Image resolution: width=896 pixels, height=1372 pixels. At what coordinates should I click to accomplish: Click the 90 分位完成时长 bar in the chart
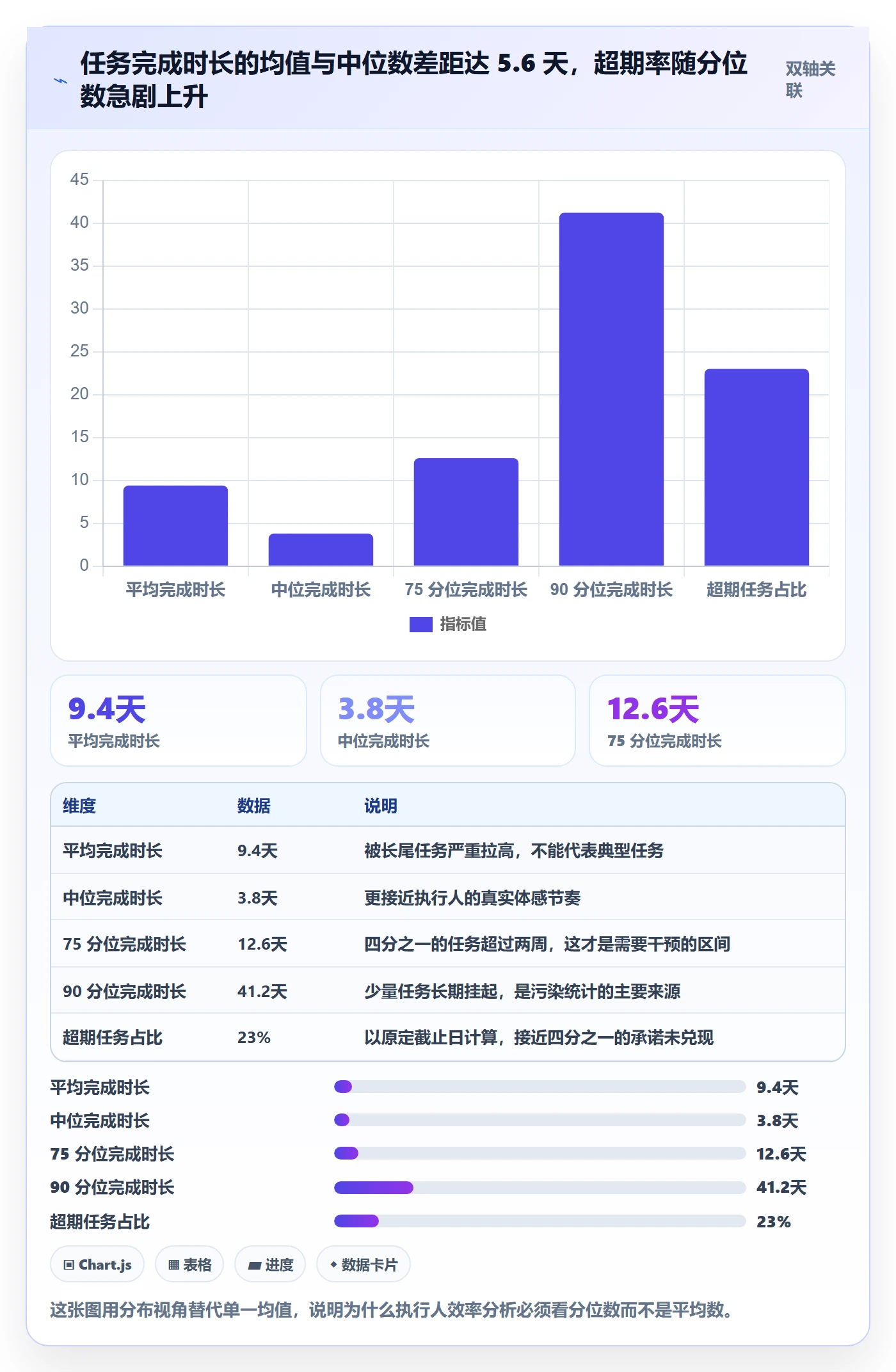click(611, 389)
